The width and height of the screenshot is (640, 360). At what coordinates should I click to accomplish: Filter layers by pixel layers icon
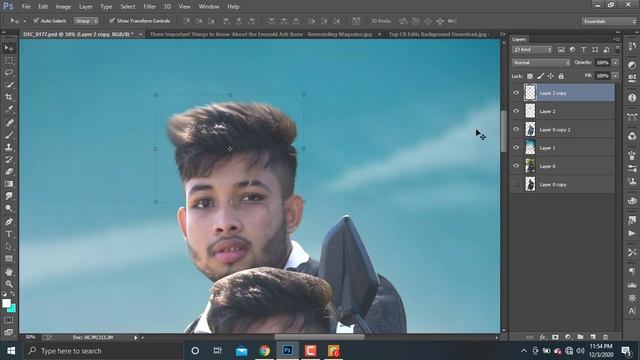pyautogui.click(x=561, y=49)
